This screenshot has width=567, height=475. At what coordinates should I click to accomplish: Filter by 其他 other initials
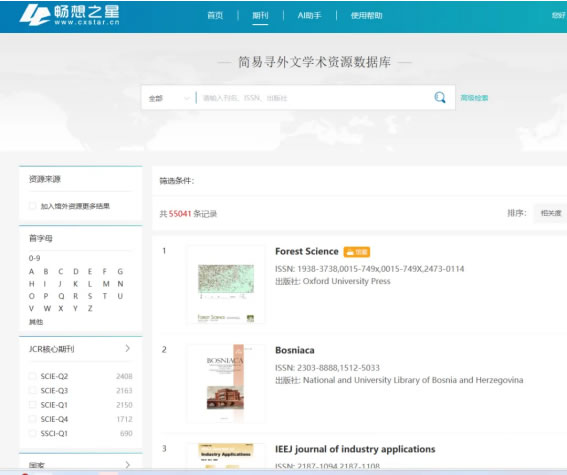click(36, 322)
